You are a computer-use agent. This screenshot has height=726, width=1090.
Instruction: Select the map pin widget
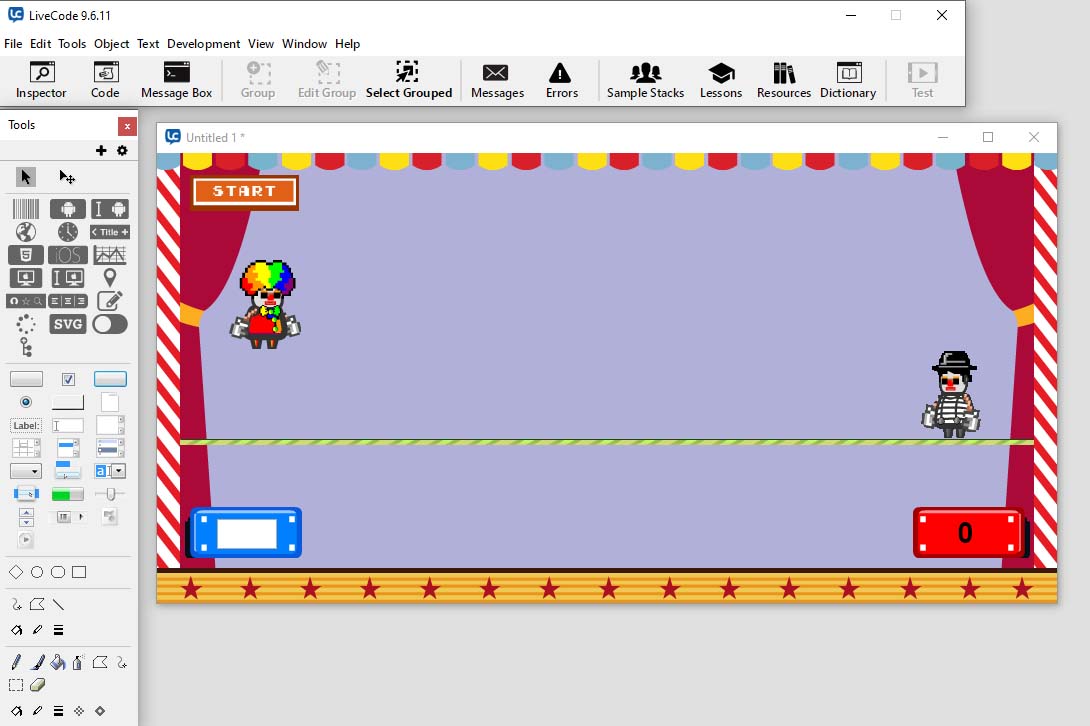pos(110,278)
